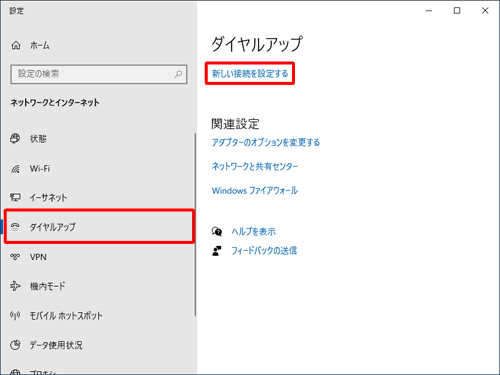Open アダプターのオプションを変更する link

click(266, 142)
